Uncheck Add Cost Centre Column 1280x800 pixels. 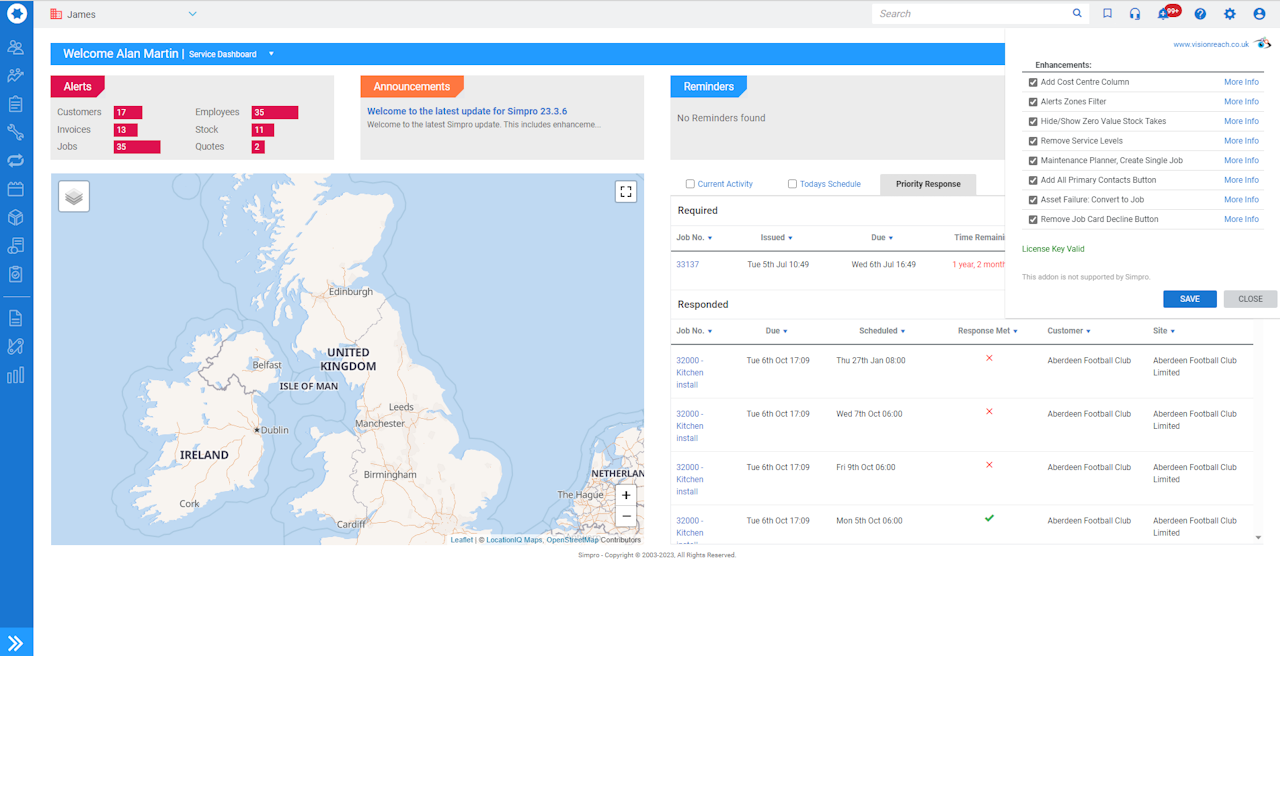[1033, 82]
